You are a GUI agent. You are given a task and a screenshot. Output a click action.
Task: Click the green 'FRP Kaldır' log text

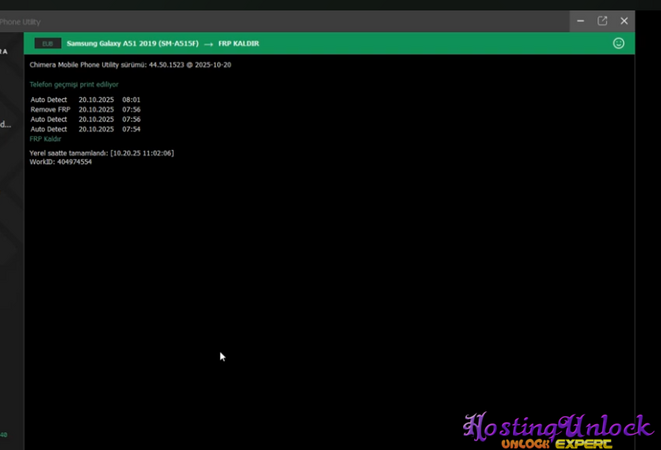pyautogui.click(x=46, y=139)
